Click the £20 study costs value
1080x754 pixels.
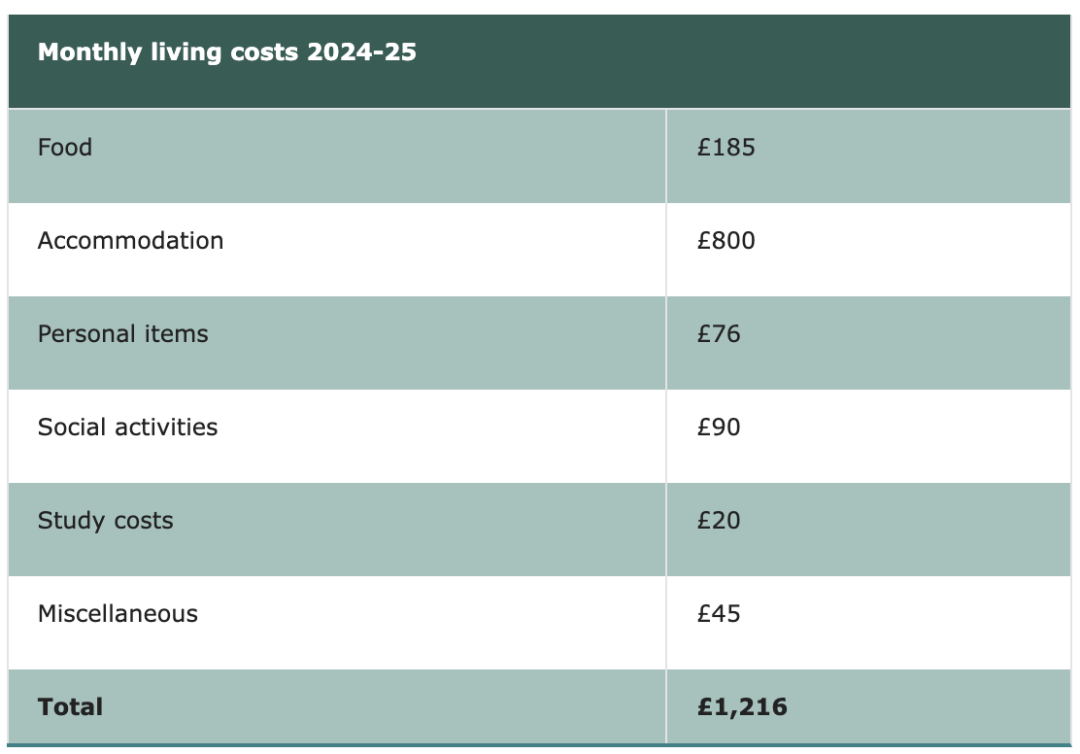pos(718,521)
